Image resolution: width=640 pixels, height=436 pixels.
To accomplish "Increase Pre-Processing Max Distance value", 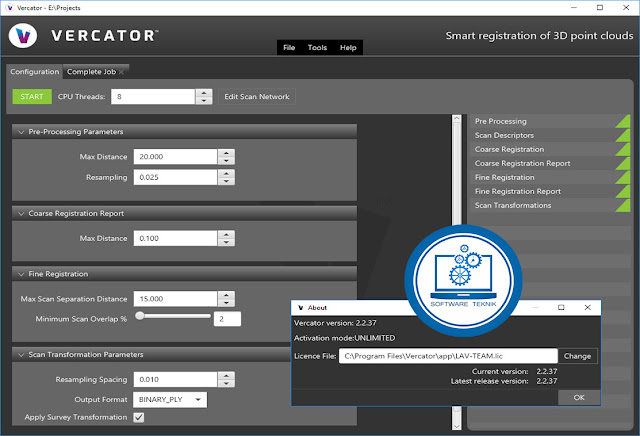I will 226,153.
